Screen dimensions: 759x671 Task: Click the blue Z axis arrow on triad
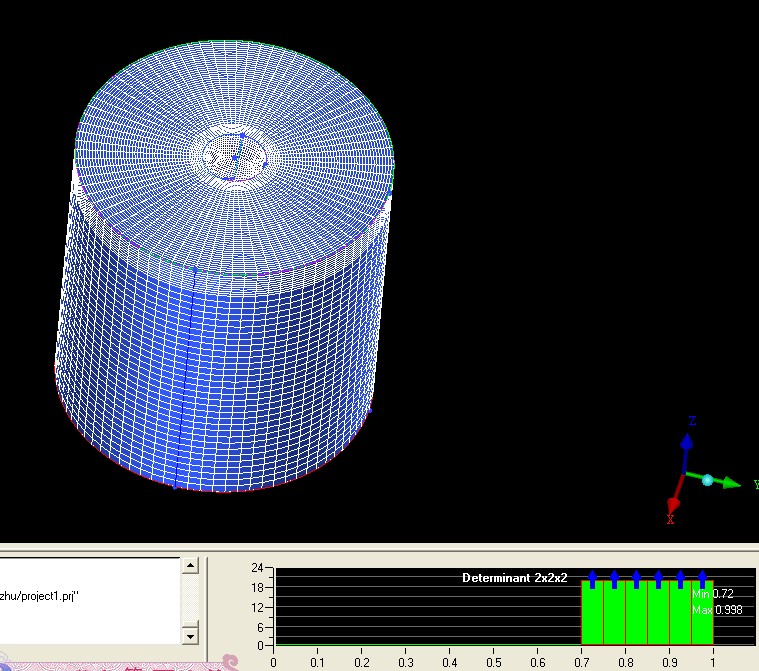(x=686, y=441)
